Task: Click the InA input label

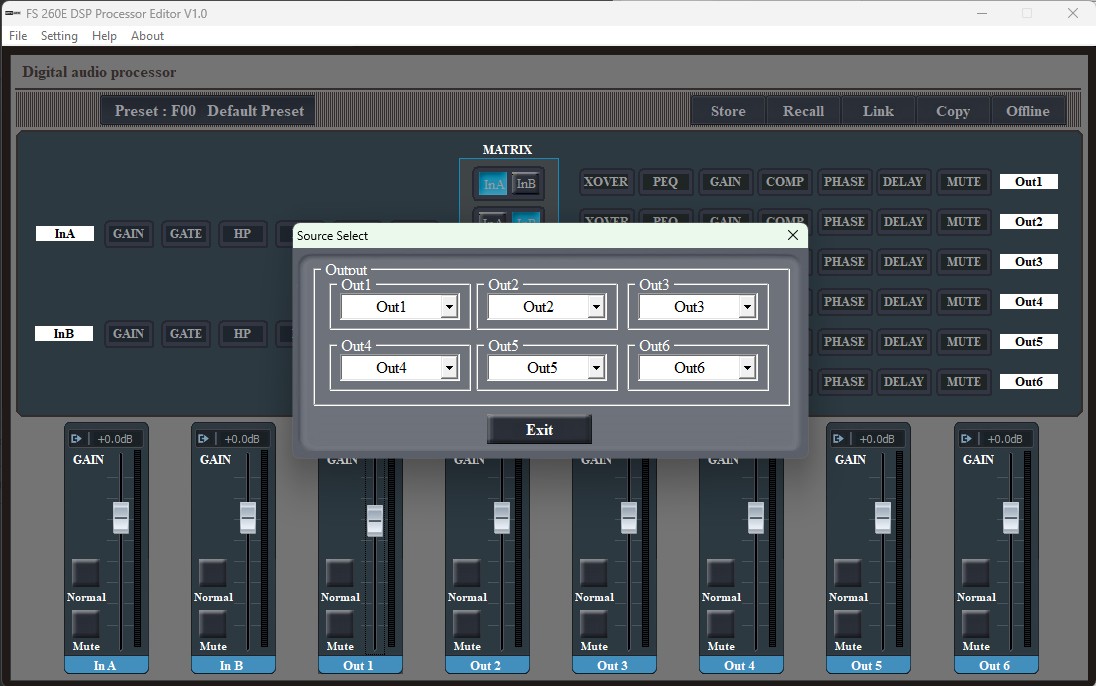Action: coord(64,234)
